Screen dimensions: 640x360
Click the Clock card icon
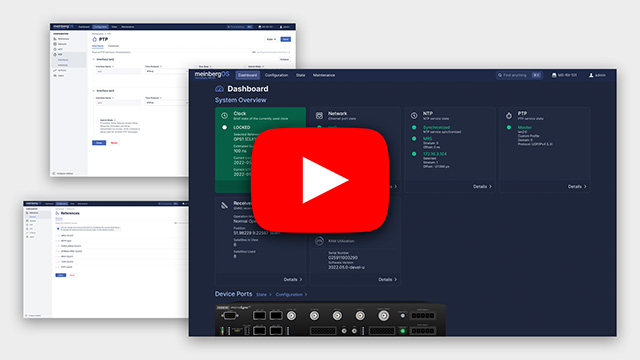coord(224,116)
